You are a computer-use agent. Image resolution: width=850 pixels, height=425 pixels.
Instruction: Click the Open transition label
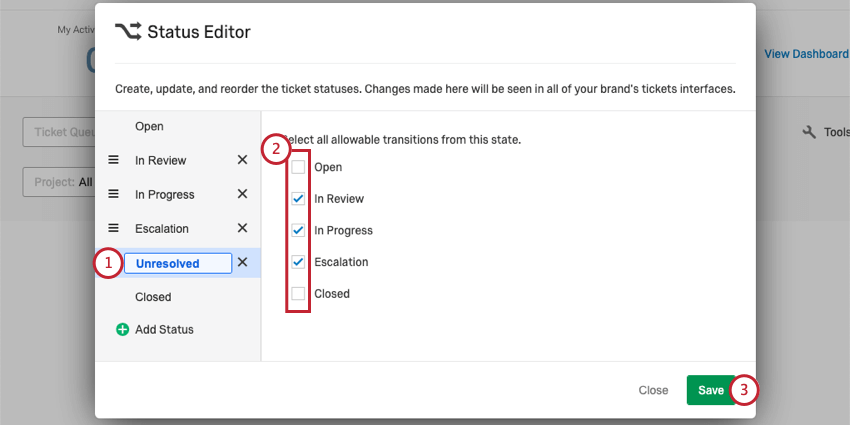click(328, 168)
